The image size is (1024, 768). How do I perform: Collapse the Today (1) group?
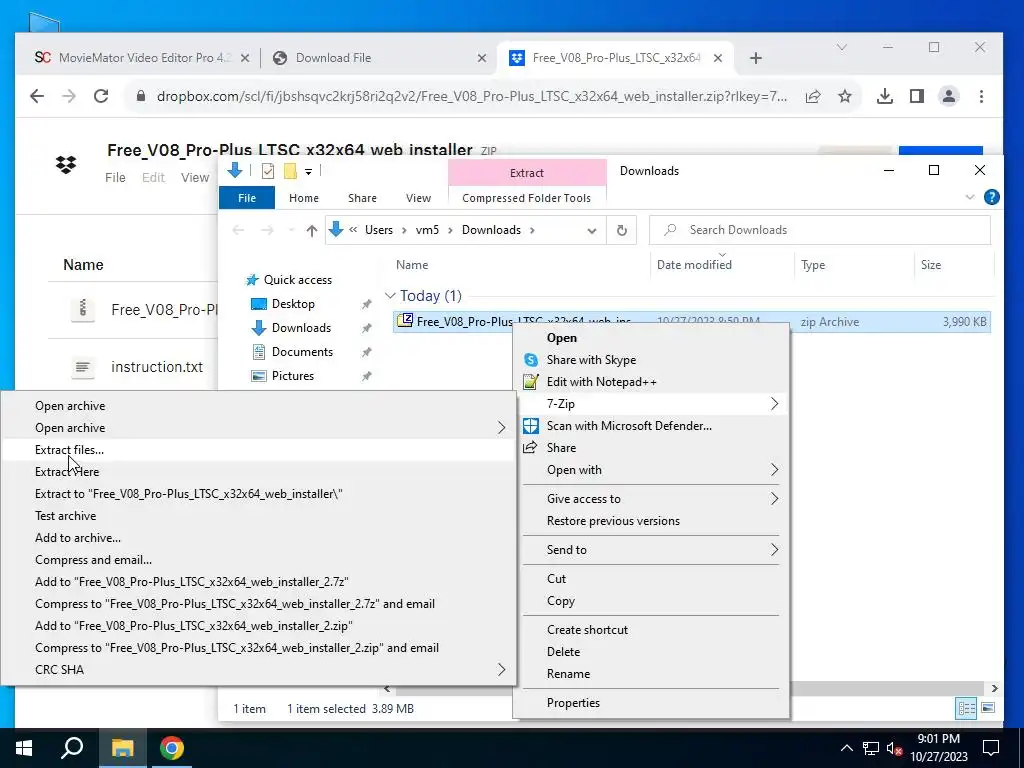[391, 296]
